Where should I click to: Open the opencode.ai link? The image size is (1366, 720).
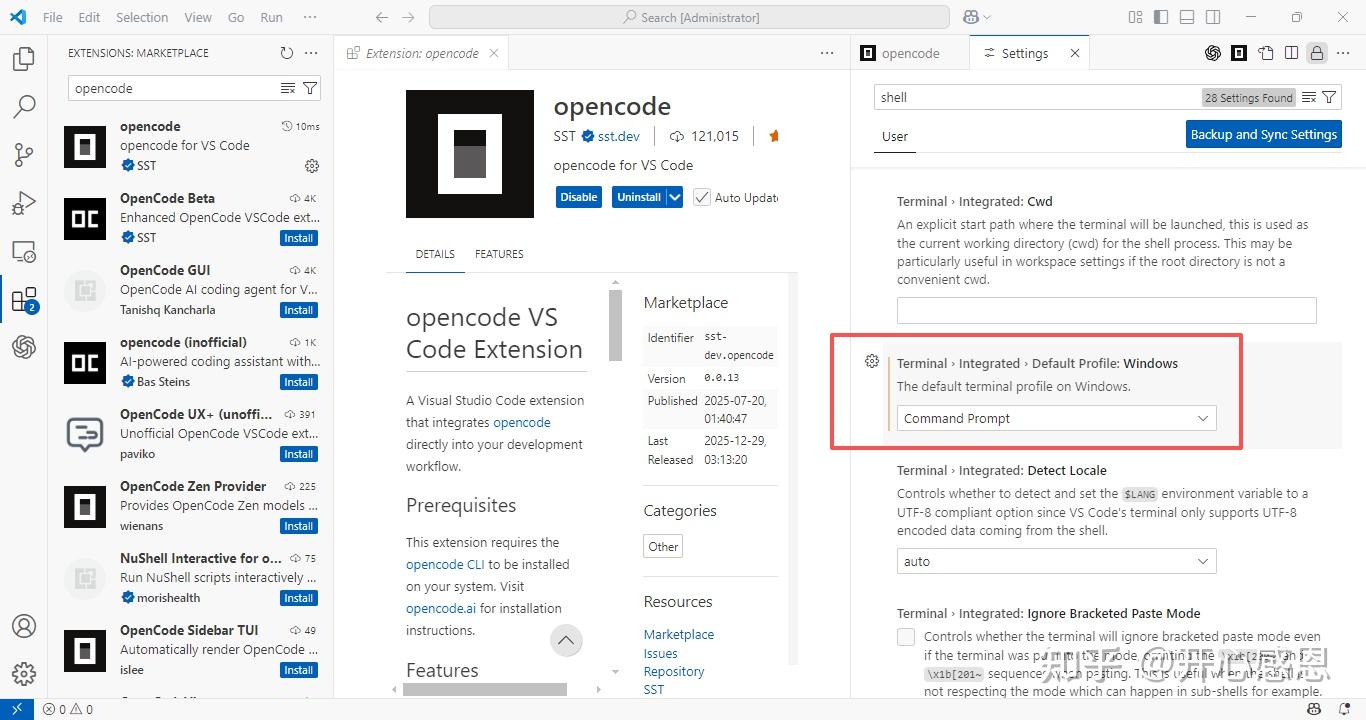coord(441,608)
